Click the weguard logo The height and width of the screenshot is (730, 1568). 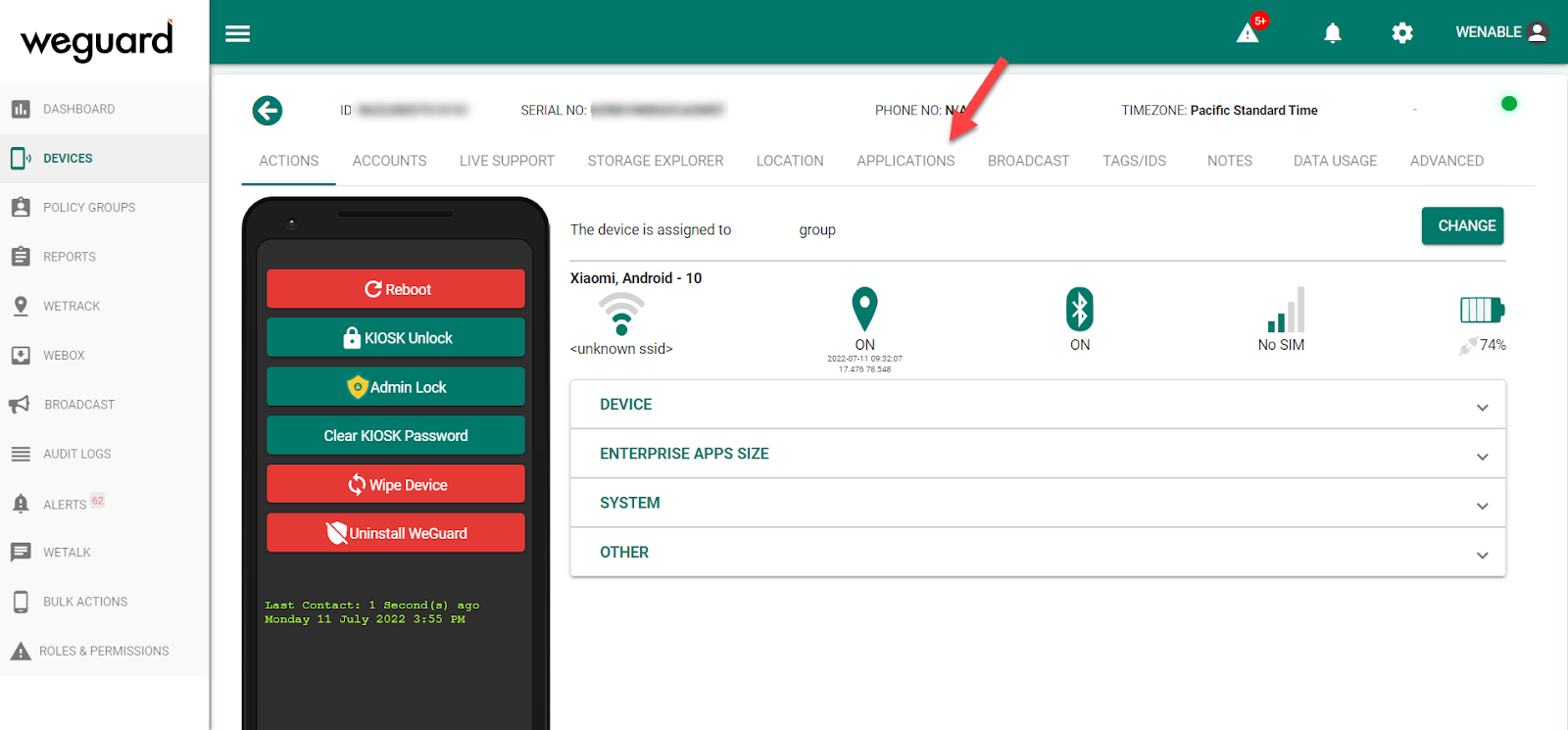pos(97,40)
